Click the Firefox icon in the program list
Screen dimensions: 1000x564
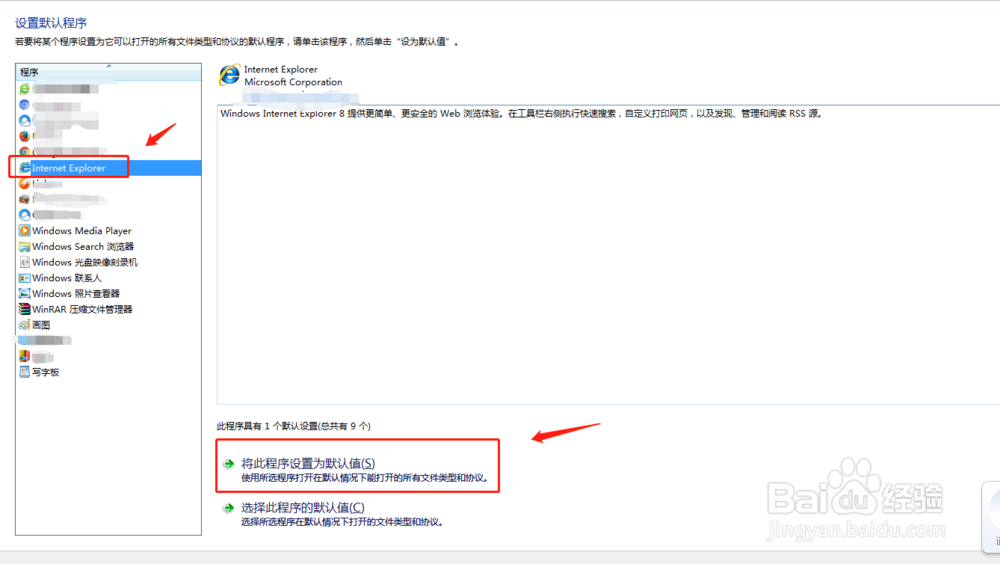click(x=24, y=136)
